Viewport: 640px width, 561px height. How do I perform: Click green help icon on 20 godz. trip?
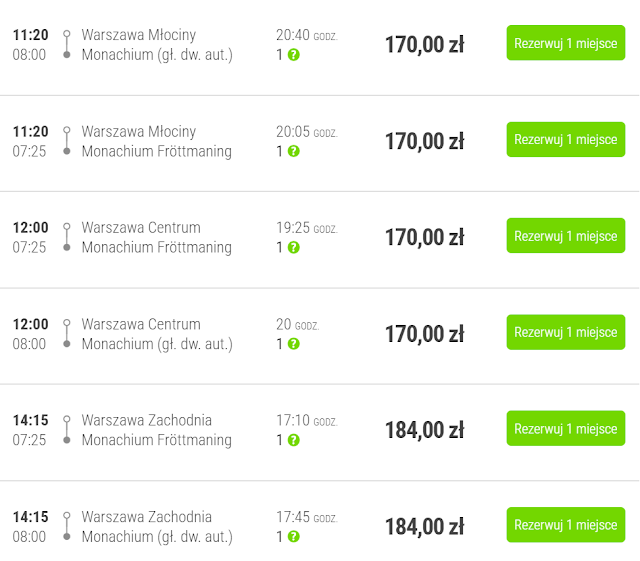click(293, 344)
